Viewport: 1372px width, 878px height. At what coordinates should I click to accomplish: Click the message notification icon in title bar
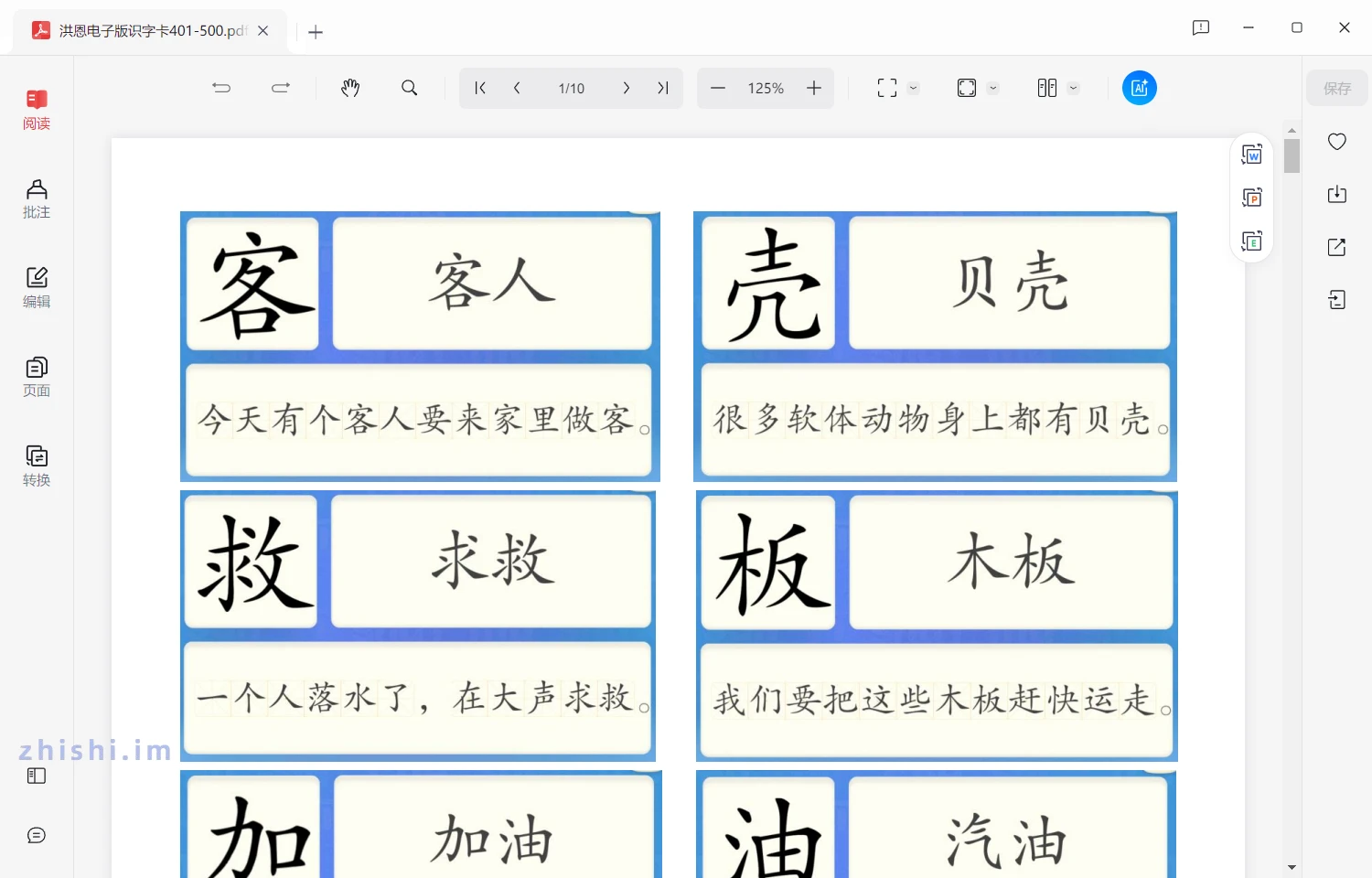tap(1201, 27)
